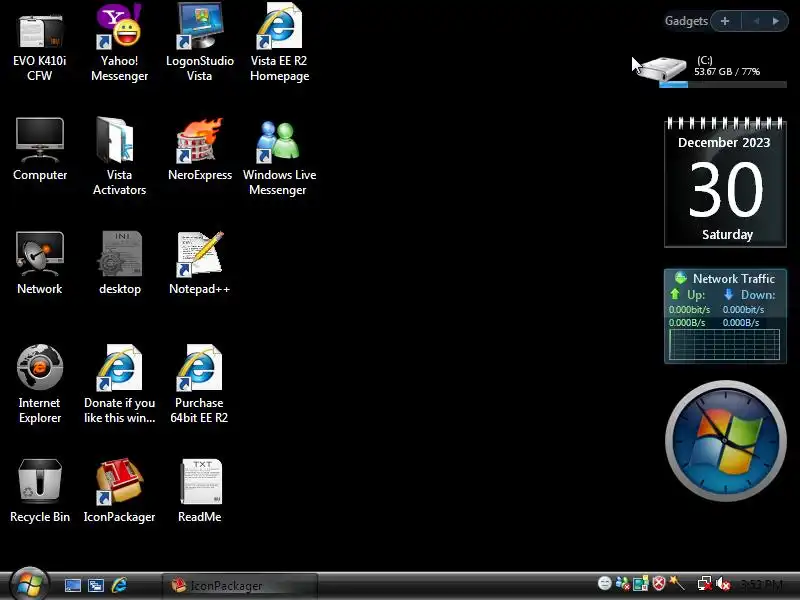Click 'December 2023' on calendar gadget
800x600 pixels.
pos(724,143)
